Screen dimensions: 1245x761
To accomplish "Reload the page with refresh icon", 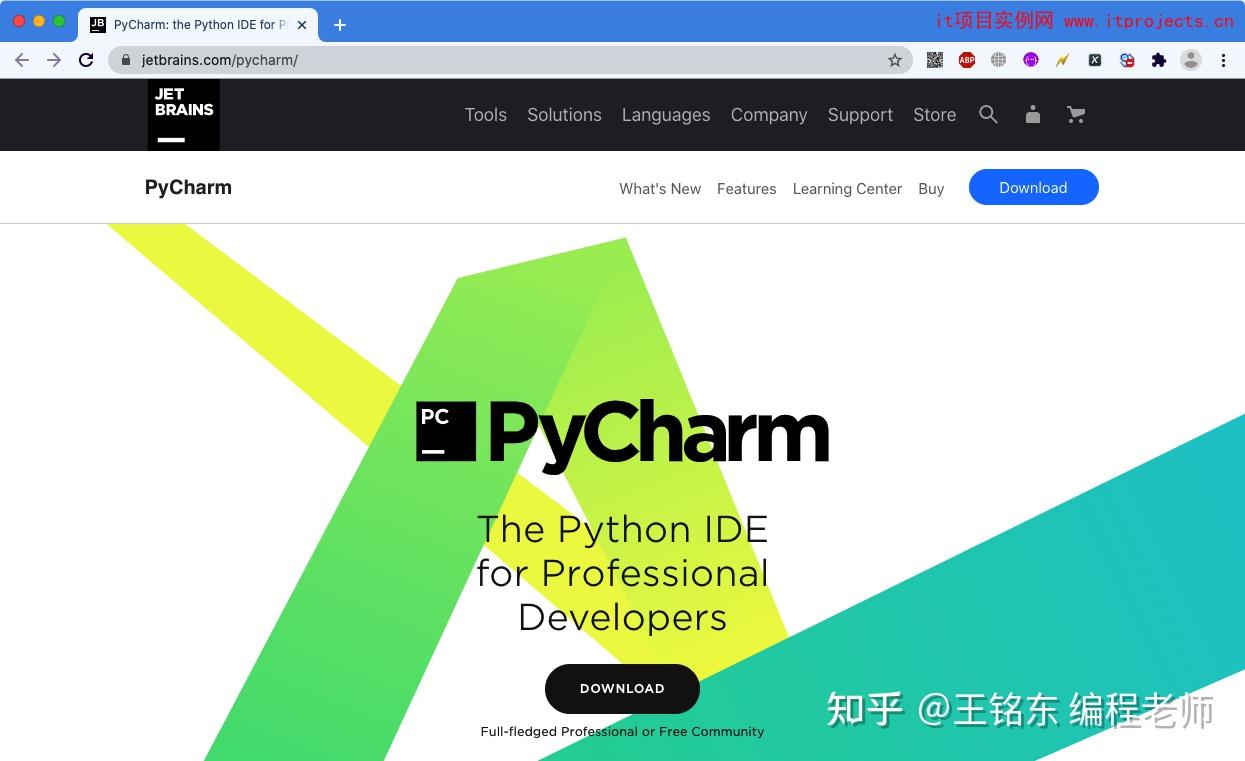I will pos(86,60).
